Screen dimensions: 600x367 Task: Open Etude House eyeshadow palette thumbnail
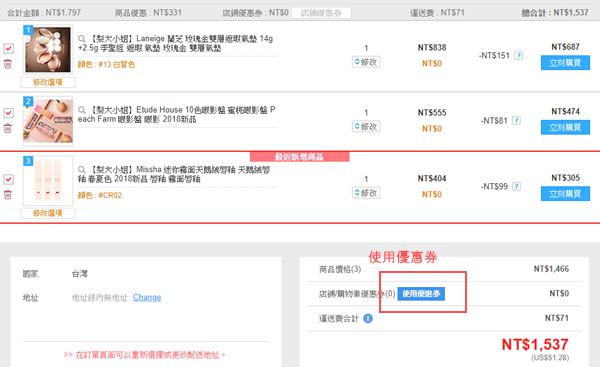(48, 121)
